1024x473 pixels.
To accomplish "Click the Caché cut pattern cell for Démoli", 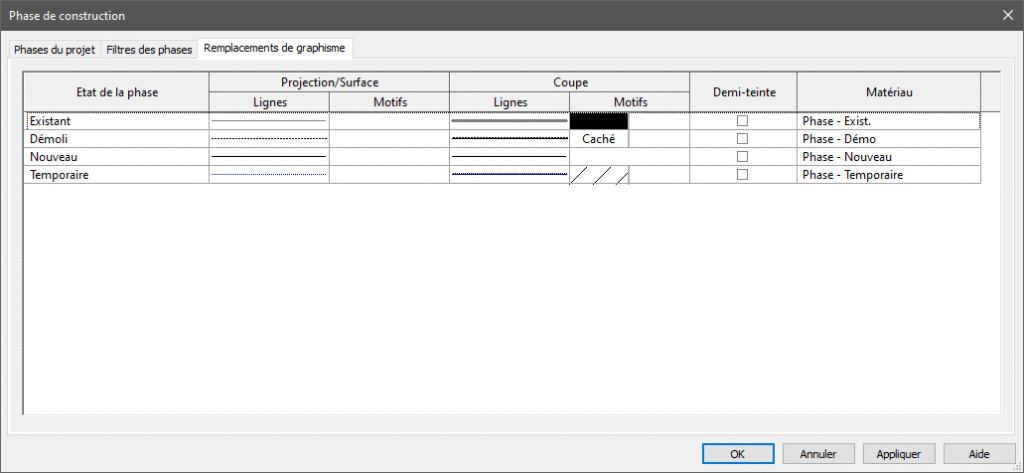I will (x=599, y=140).
